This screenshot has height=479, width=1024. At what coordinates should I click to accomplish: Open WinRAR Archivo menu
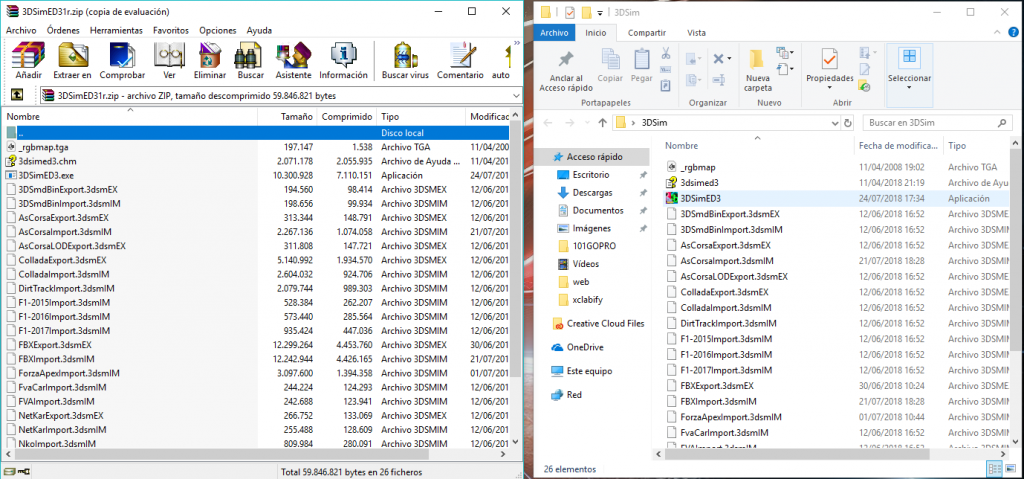(21, 30)
